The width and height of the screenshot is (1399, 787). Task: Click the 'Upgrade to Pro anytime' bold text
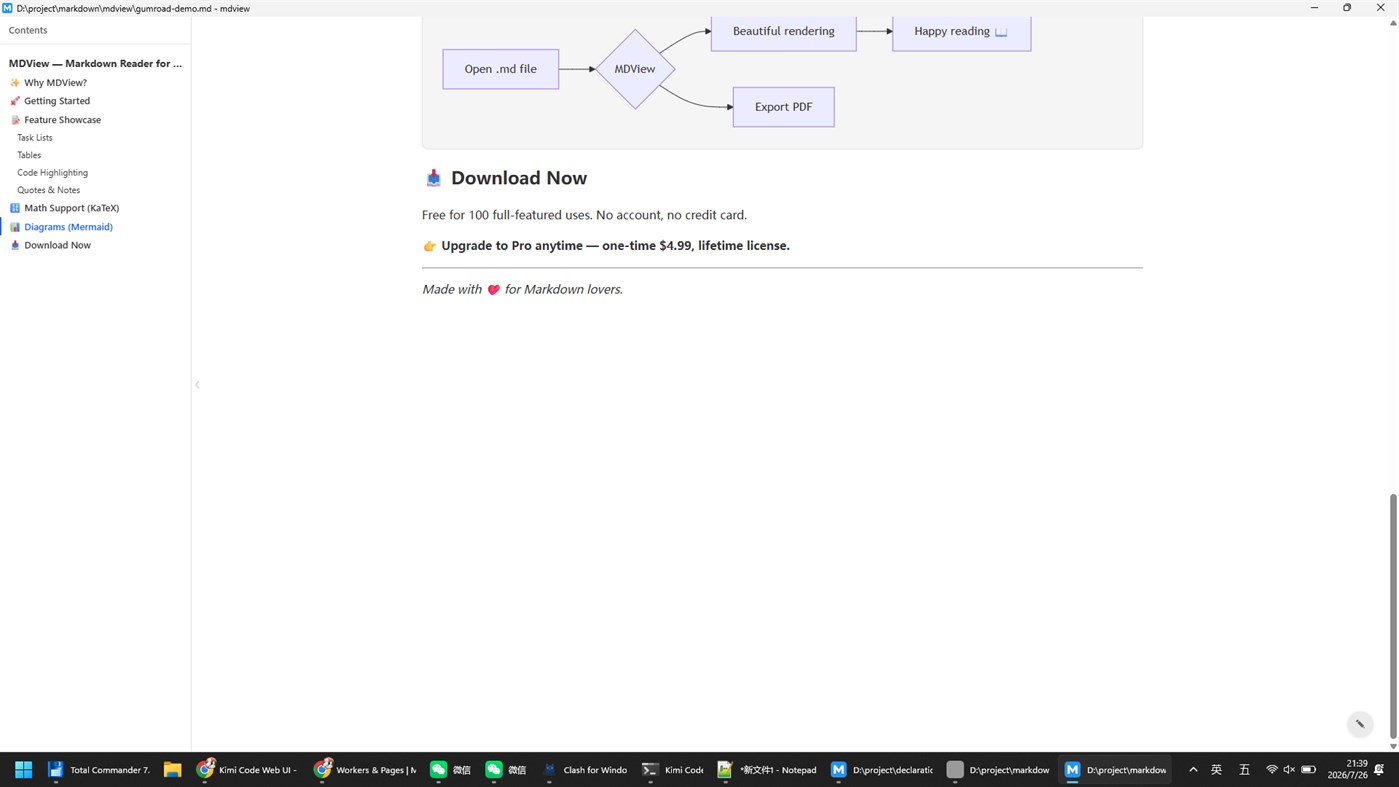click(615, 246)
